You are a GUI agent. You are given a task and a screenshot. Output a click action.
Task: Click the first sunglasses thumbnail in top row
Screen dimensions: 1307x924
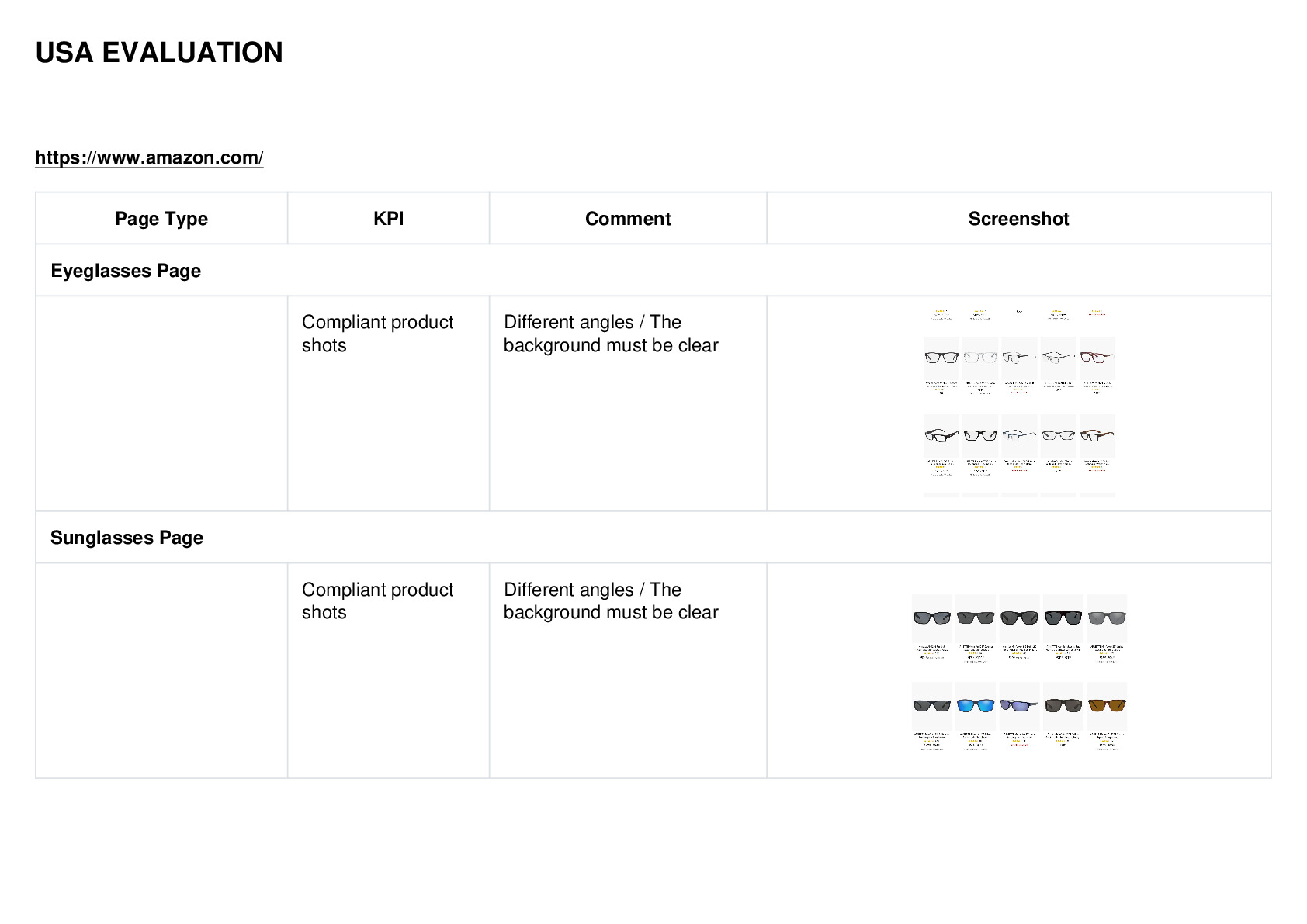[932, 618]
